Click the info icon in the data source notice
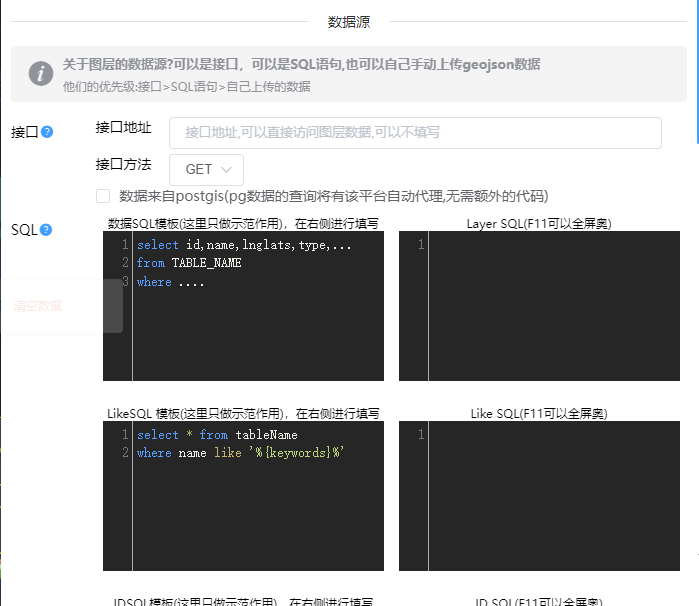 coord(41,74)
